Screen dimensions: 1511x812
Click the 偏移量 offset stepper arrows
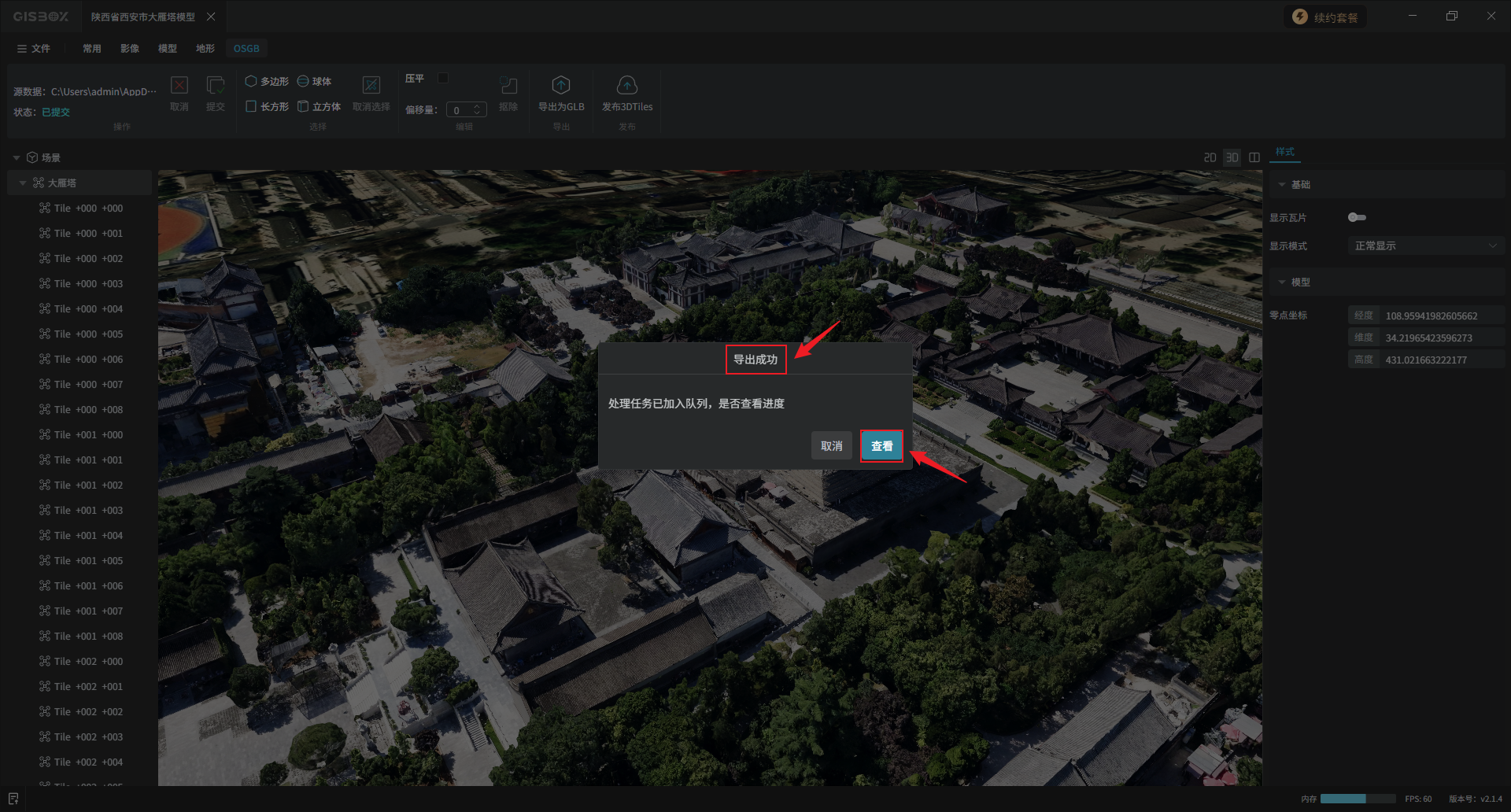pos(477,110)
